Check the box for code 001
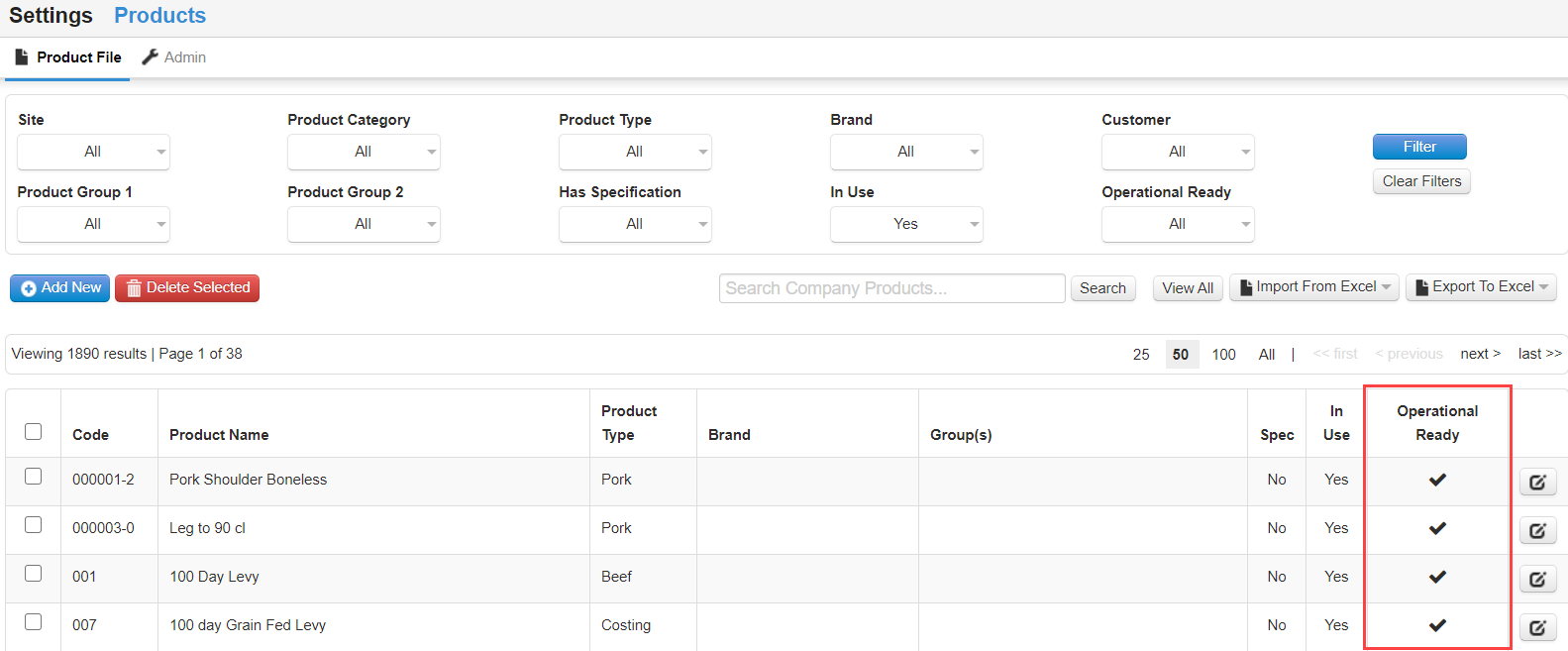The width and height of the screenshot is (1568, 651). [x=34, y=574]
